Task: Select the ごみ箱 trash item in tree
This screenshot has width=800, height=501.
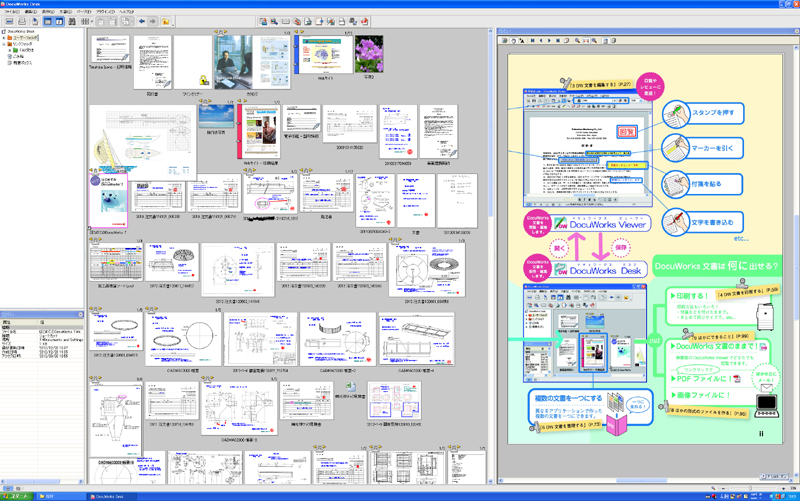Action: pos(18,56)
